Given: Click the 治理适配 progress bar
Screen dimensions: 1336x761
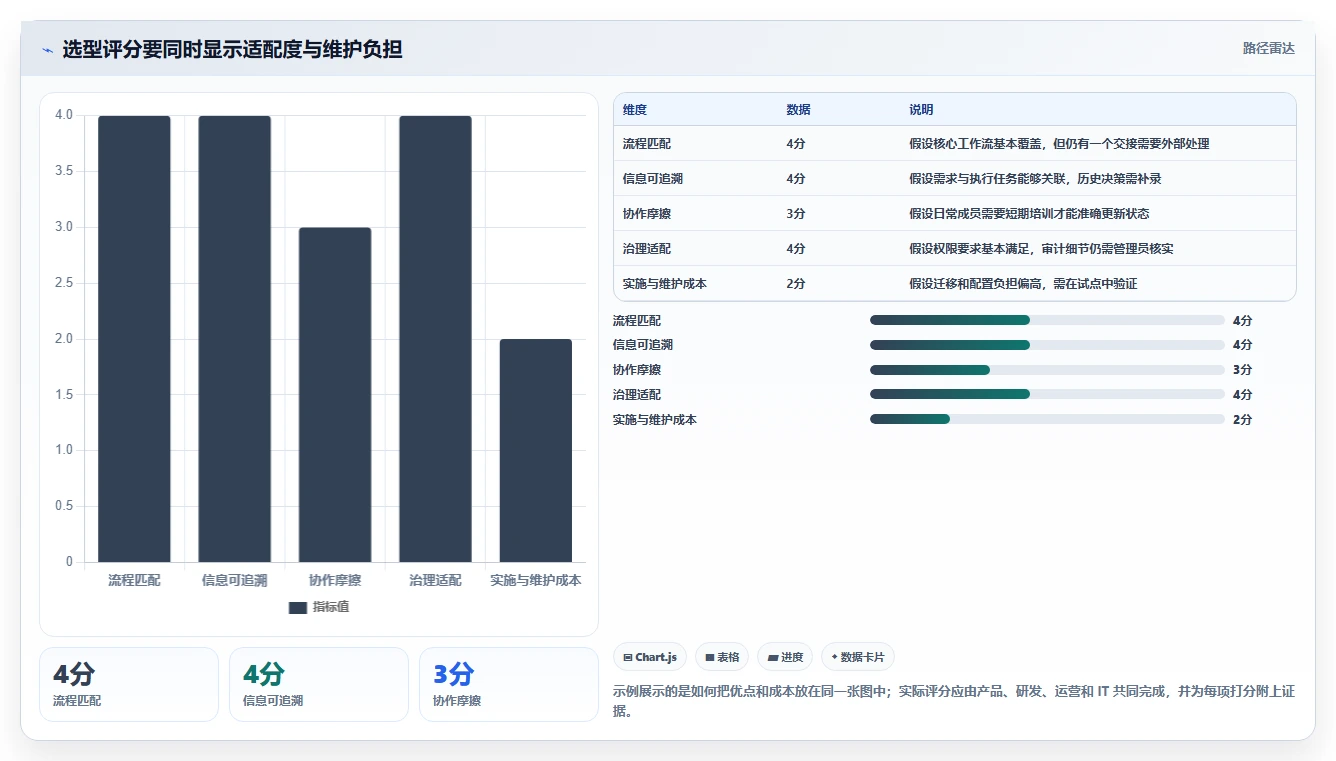Looking at the screenshot, I should tap(1047, 395).
